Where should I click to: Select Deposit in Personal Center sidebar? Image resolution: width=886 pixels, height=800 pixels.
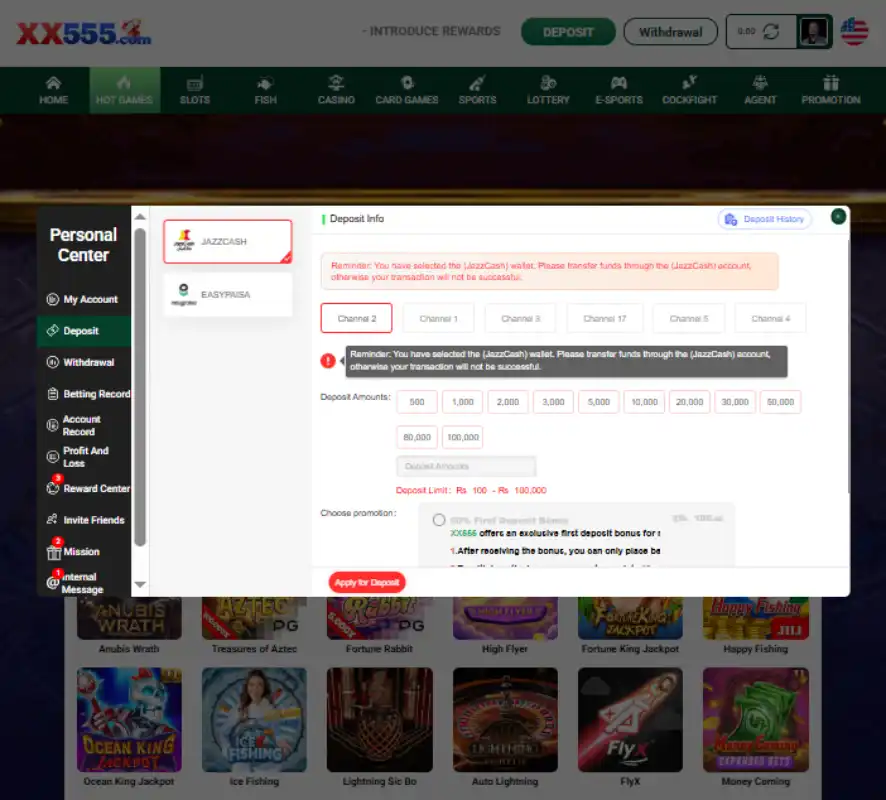(83, 331)
